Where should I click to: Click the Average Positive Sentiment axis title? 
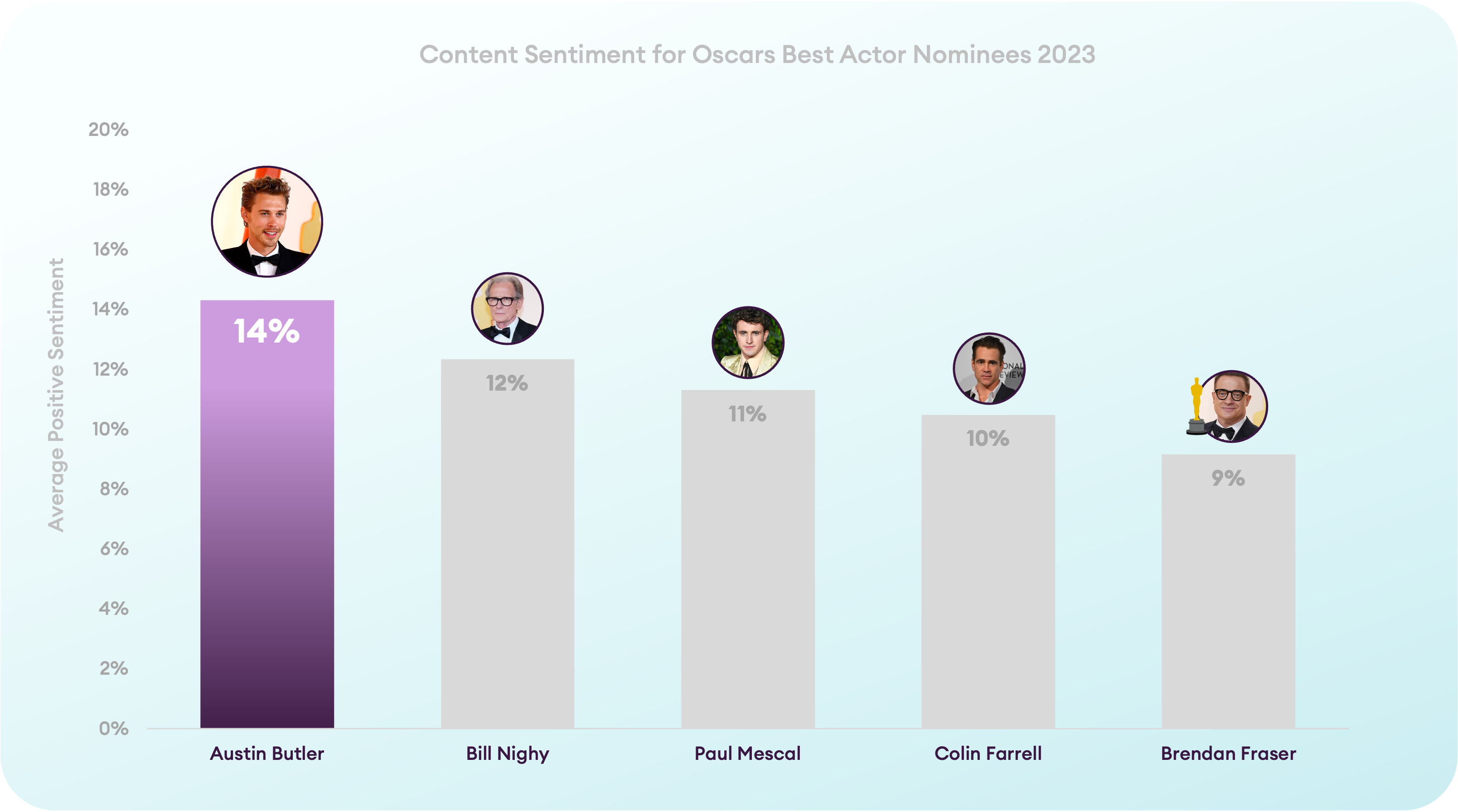[x=56, y=395]
